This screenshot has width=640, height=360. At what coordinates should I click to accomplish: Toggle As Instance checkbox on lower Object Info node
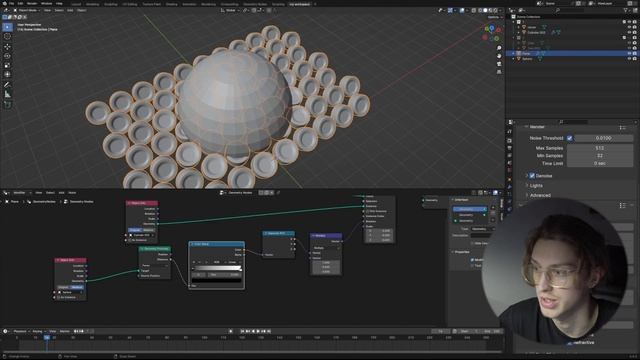click(x=59, y=297)
